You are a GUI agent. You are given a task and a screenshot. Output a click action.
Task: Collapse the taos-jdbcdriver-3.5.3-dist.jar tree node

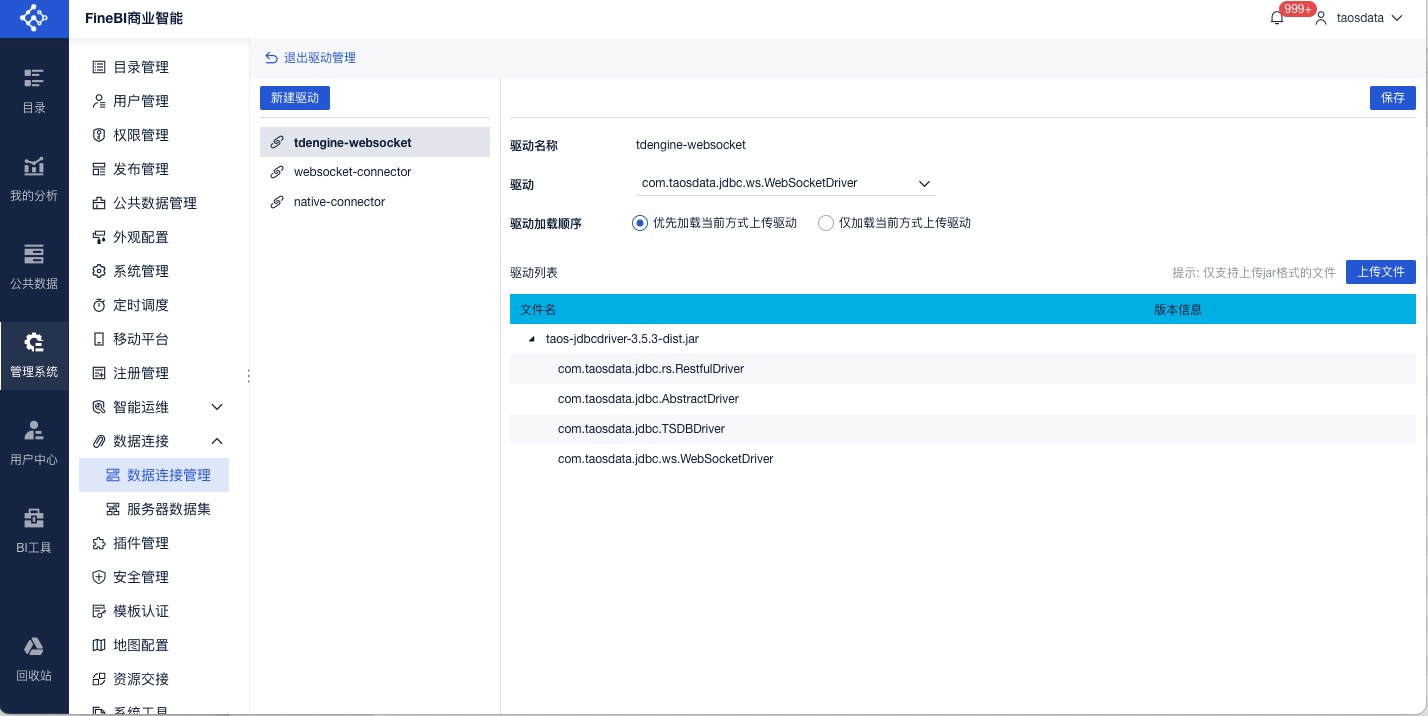531,340
